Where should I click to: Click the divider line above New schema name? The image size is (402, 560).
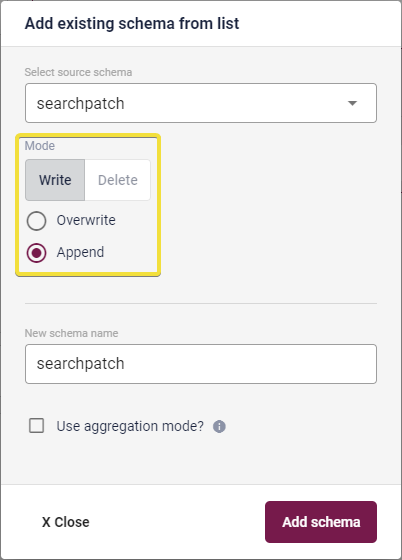tap(201, 304)
